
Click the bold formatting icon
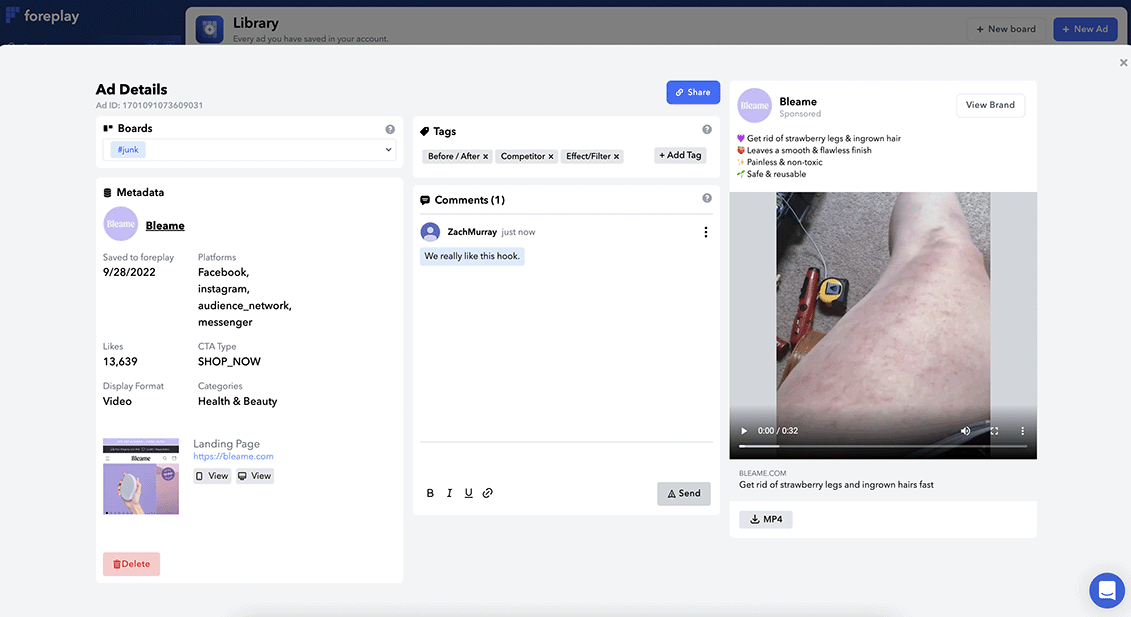[430, 493]
